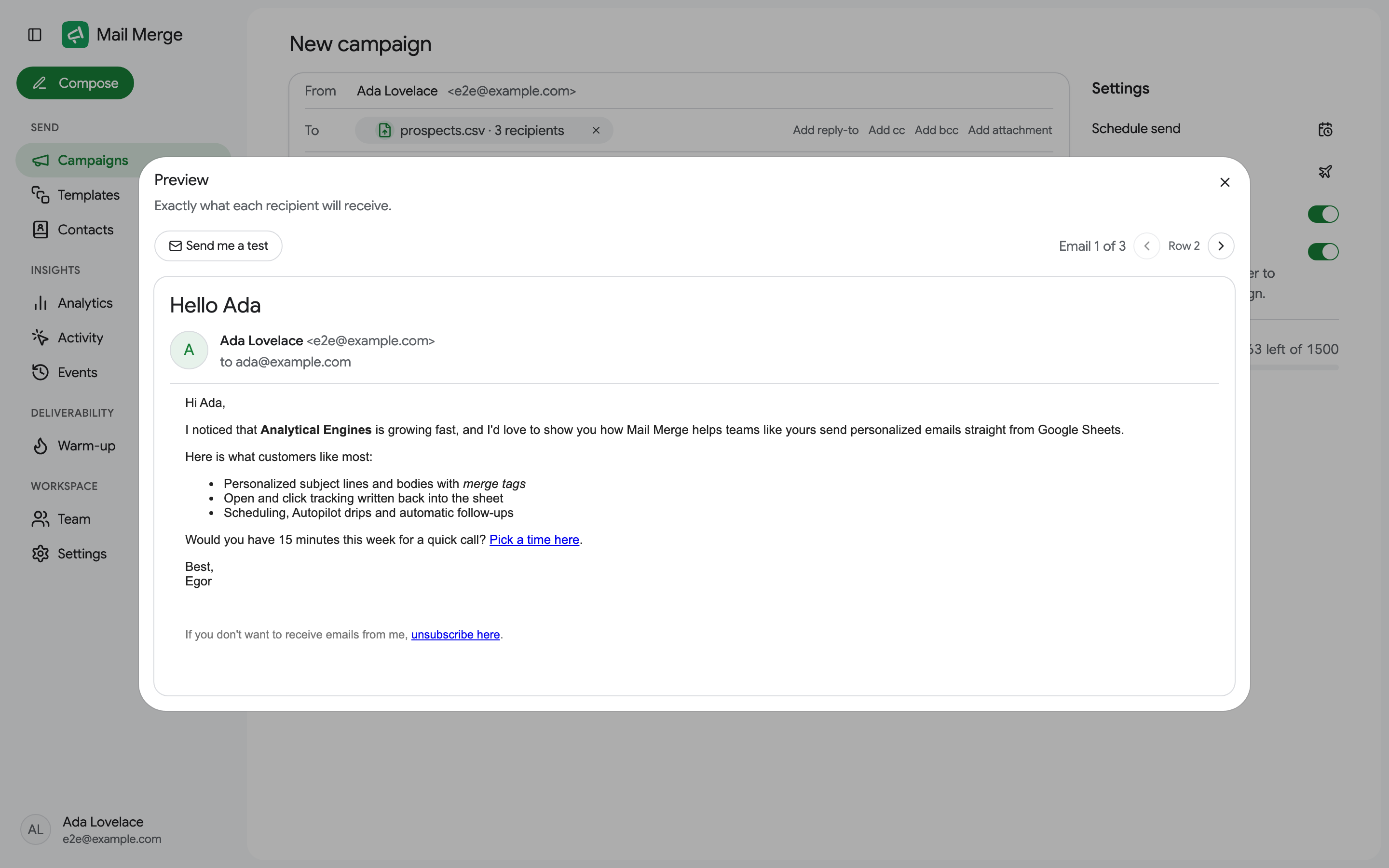Toggle the first green switch in Settings
This screenshot has height=868, width=1389.
1323,214
